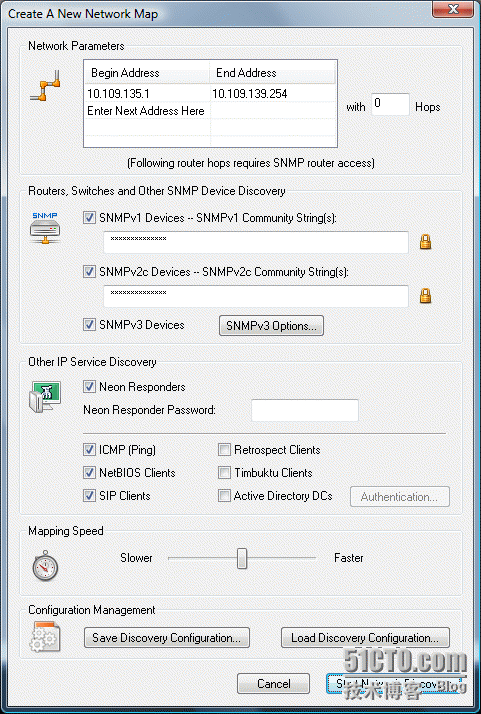Uncheck SNMPv1 Devices checkbox
This screenshot has width=481, height=714.
(x=89, y=218)
